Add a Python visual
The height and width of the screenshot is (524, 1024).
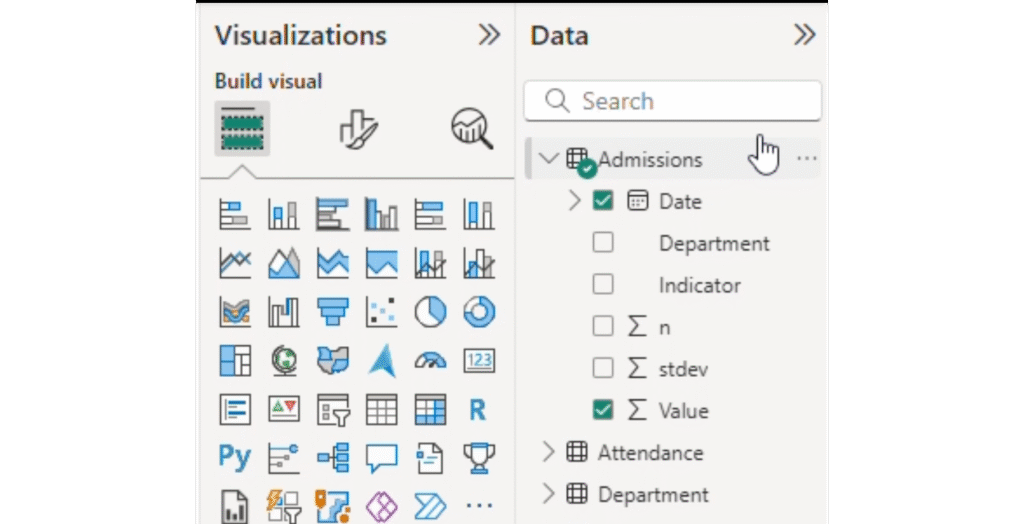(x=234, y=458)
